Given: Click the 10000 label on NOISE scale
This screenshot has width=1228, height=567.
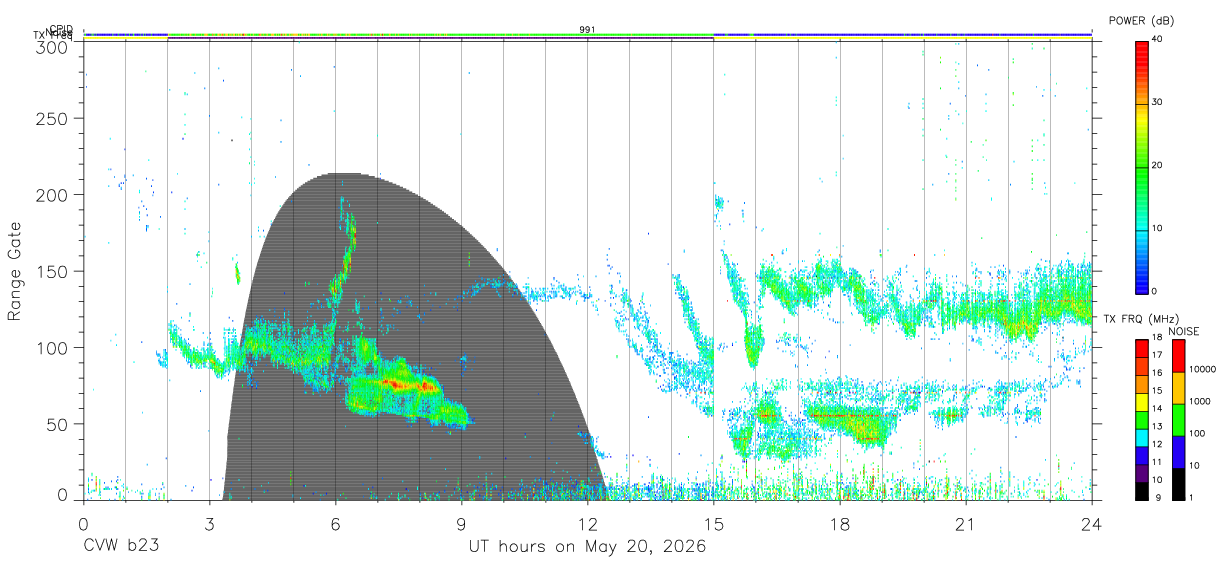Looking at the screenshot, I should (1203, 369).
